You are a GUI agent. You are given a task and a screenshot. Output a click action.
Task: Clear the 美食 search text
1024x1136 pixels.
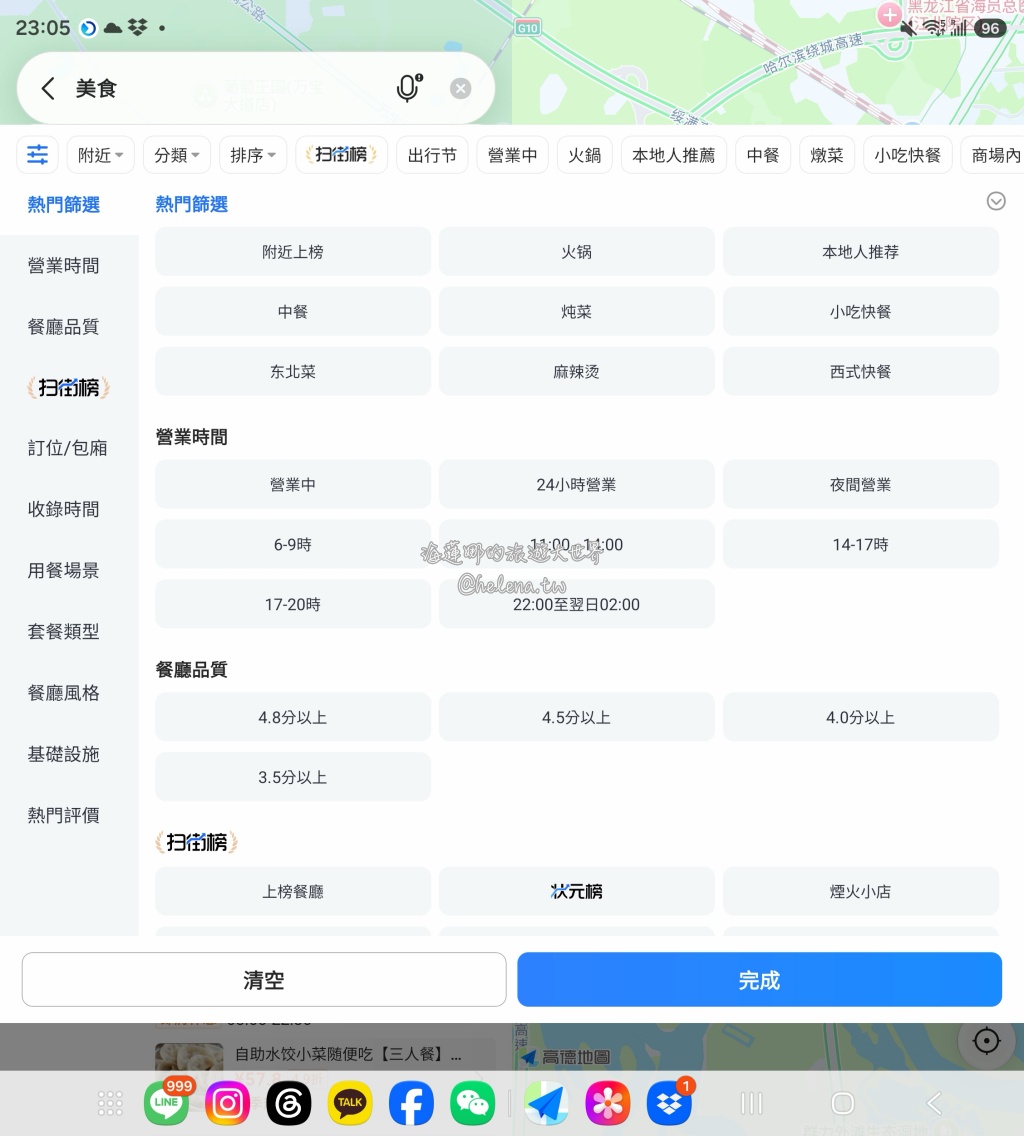point(460,88)
